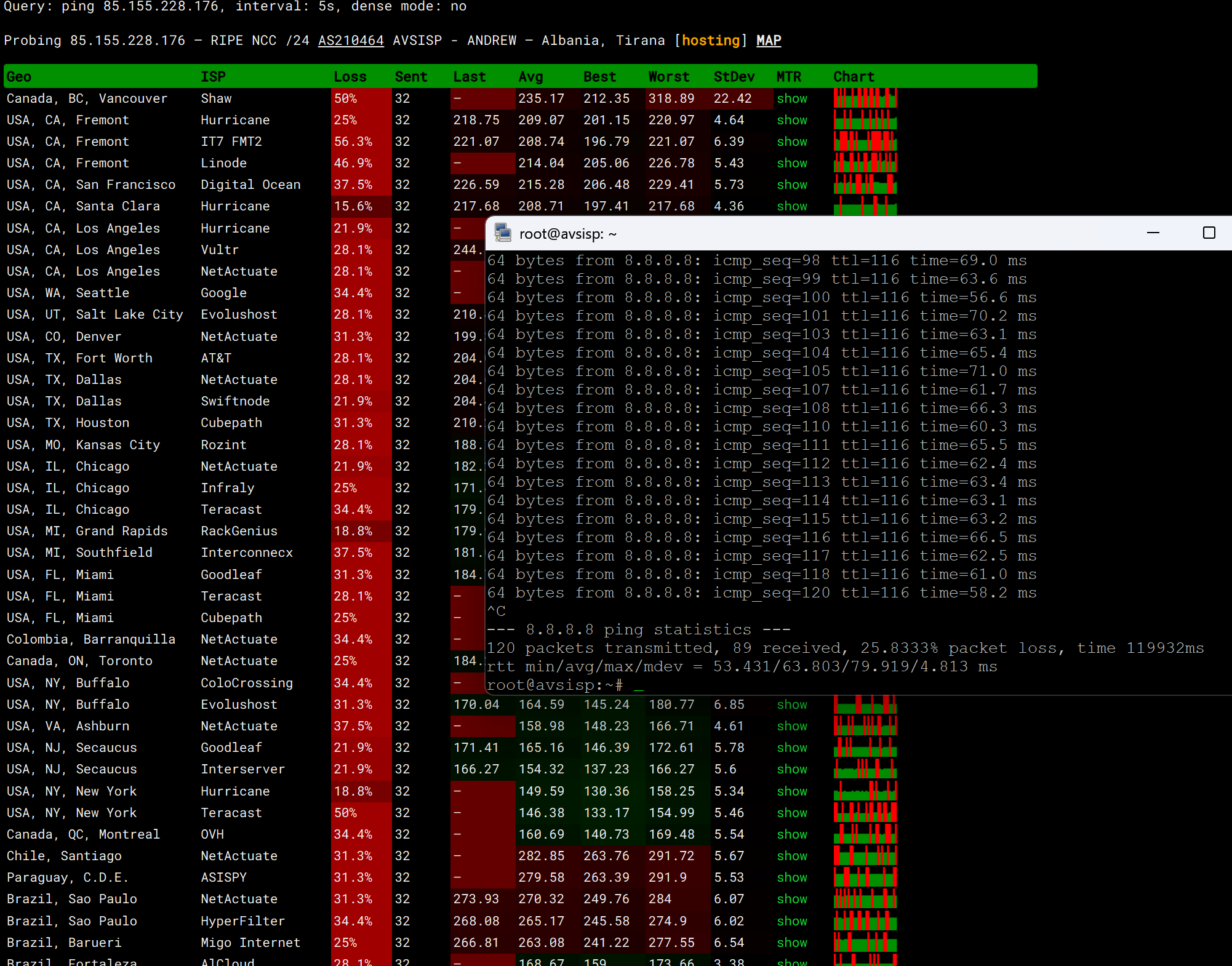This screenshot has height=966, width=1232.
Task: Select the "Paraguay, C.D.E." geo cell
Action: tap(68, 877)
